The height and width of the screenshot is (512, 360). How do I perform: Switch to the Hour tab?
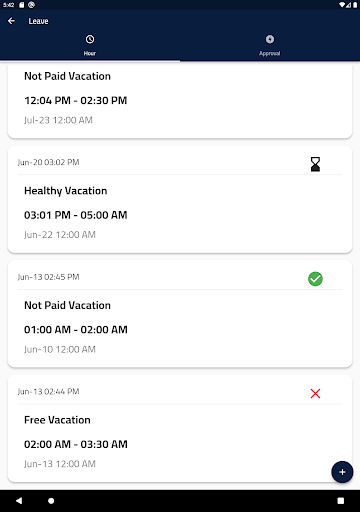(90, 45)
